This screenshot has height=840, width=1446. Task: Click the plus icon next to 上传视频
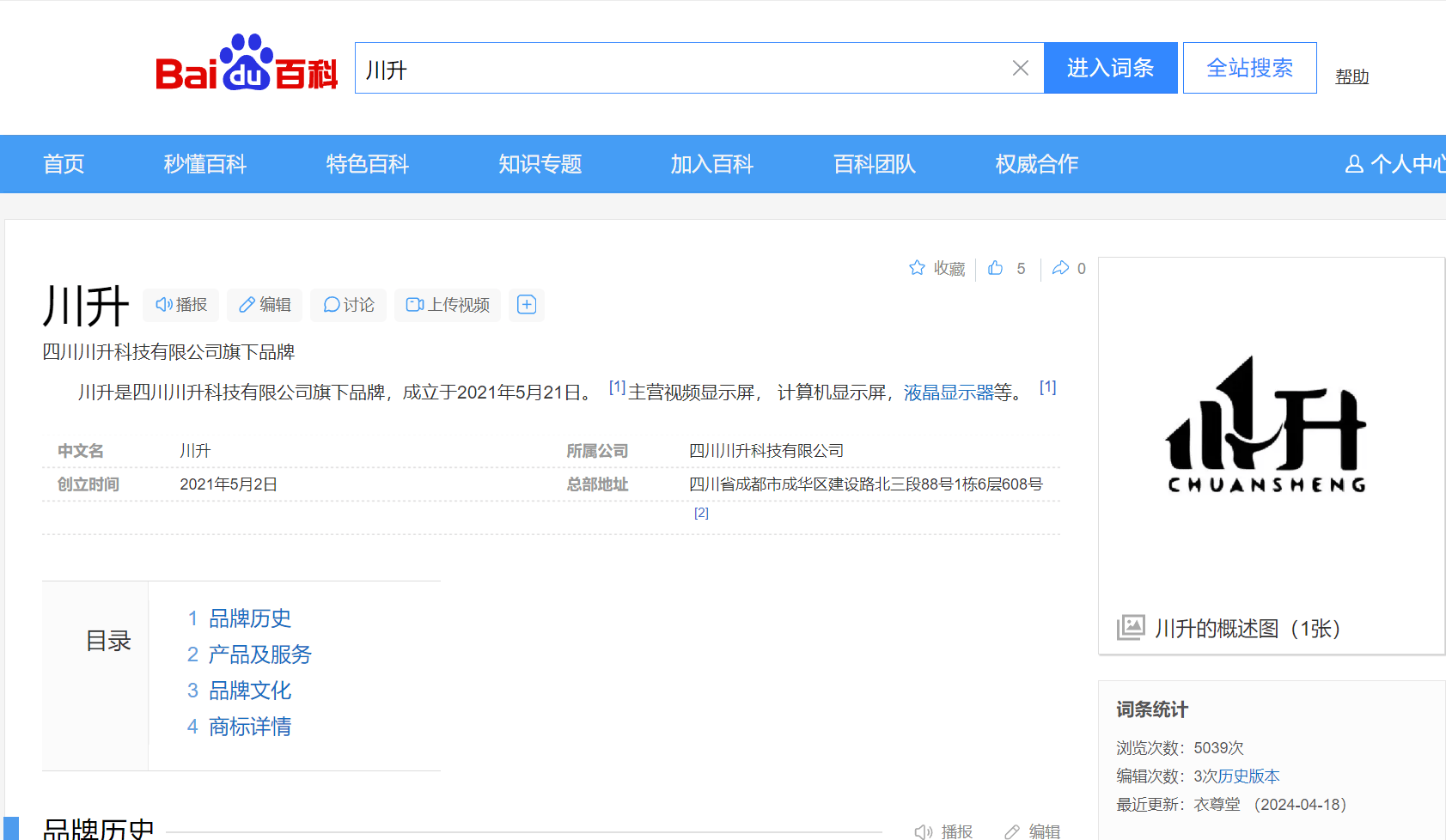pyautogui.click(x=527, y=305)
